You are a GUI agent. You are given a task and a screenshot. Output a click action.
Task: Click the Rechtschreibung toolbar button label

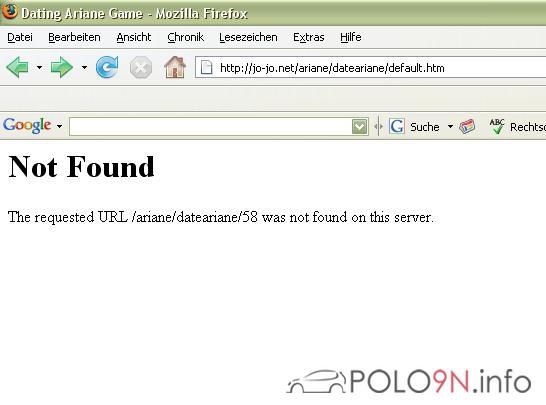pyautogui.click(x=528, y=127)
